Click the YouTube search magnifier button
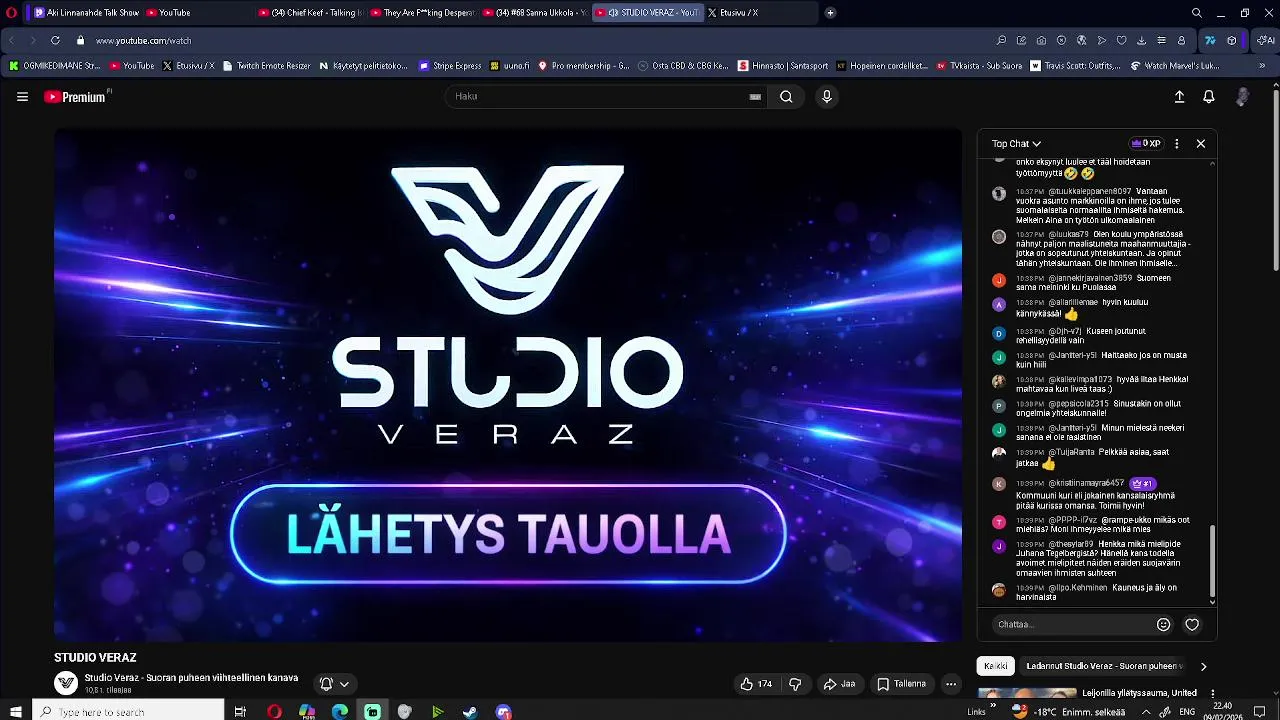Screen dimensions: 1280x720 pos(786,97)
